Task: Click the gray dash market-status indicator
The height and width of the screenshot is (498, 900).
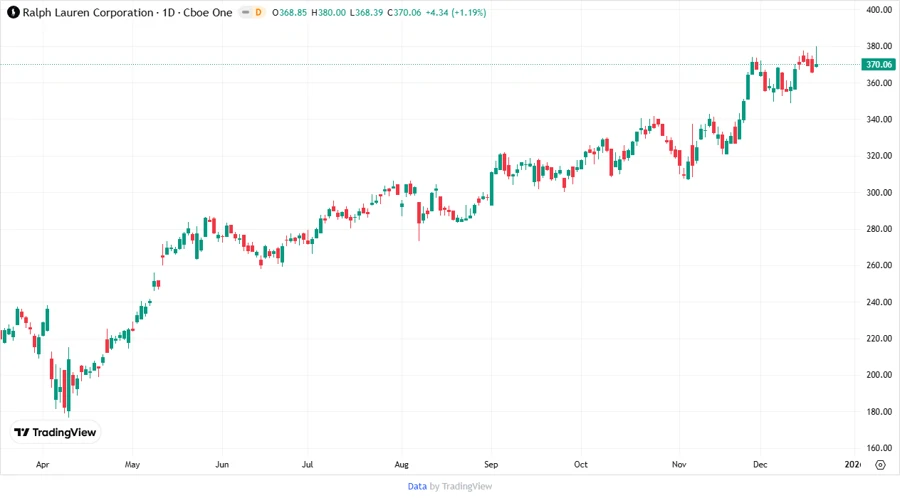Action: point(246,13)
